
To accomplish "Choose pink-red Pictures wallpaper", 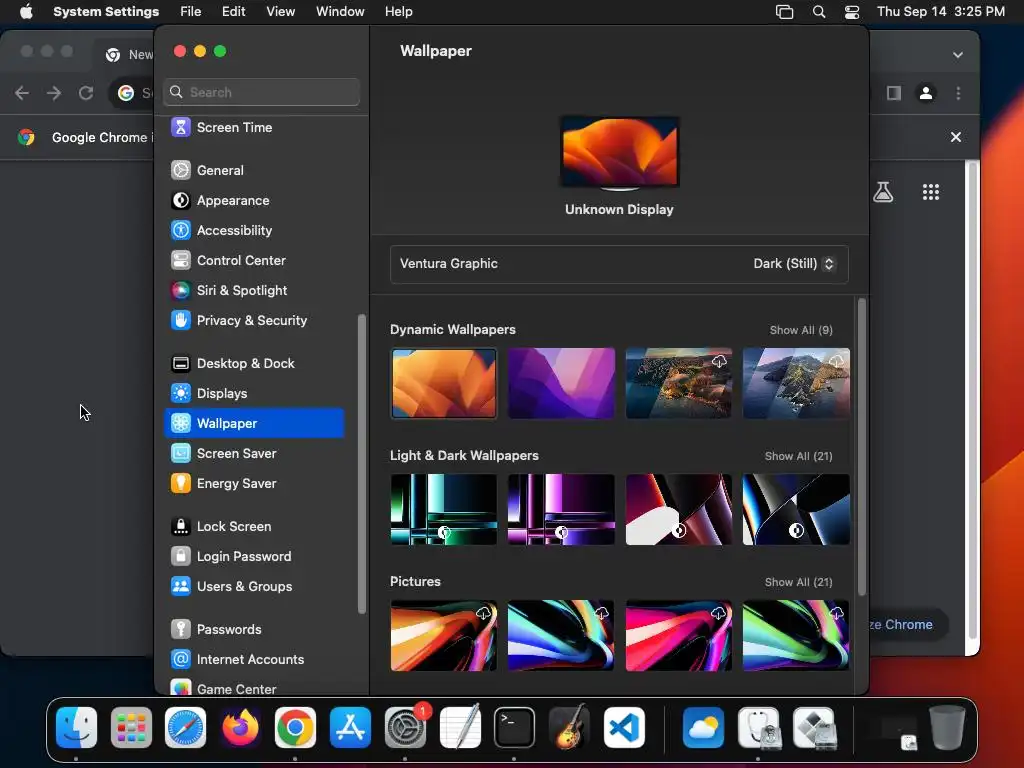I will point(679,635).
